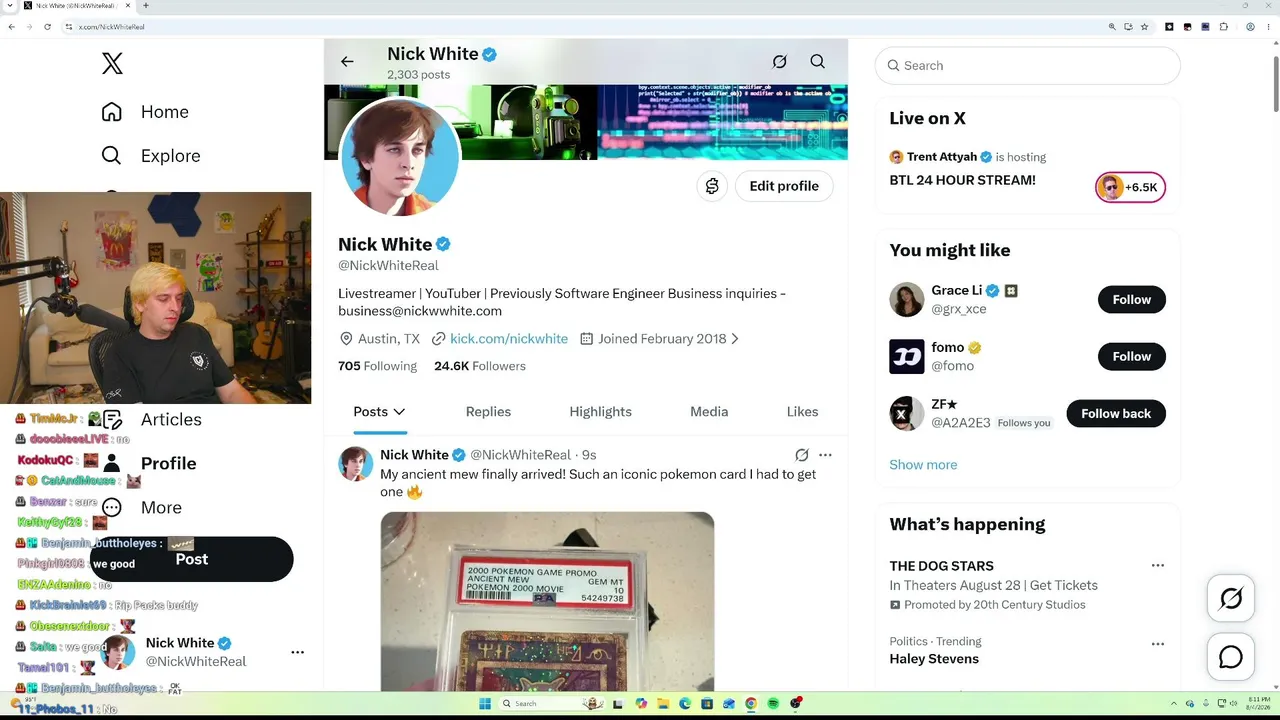Switch to the Replies tab

coord(488,412)
